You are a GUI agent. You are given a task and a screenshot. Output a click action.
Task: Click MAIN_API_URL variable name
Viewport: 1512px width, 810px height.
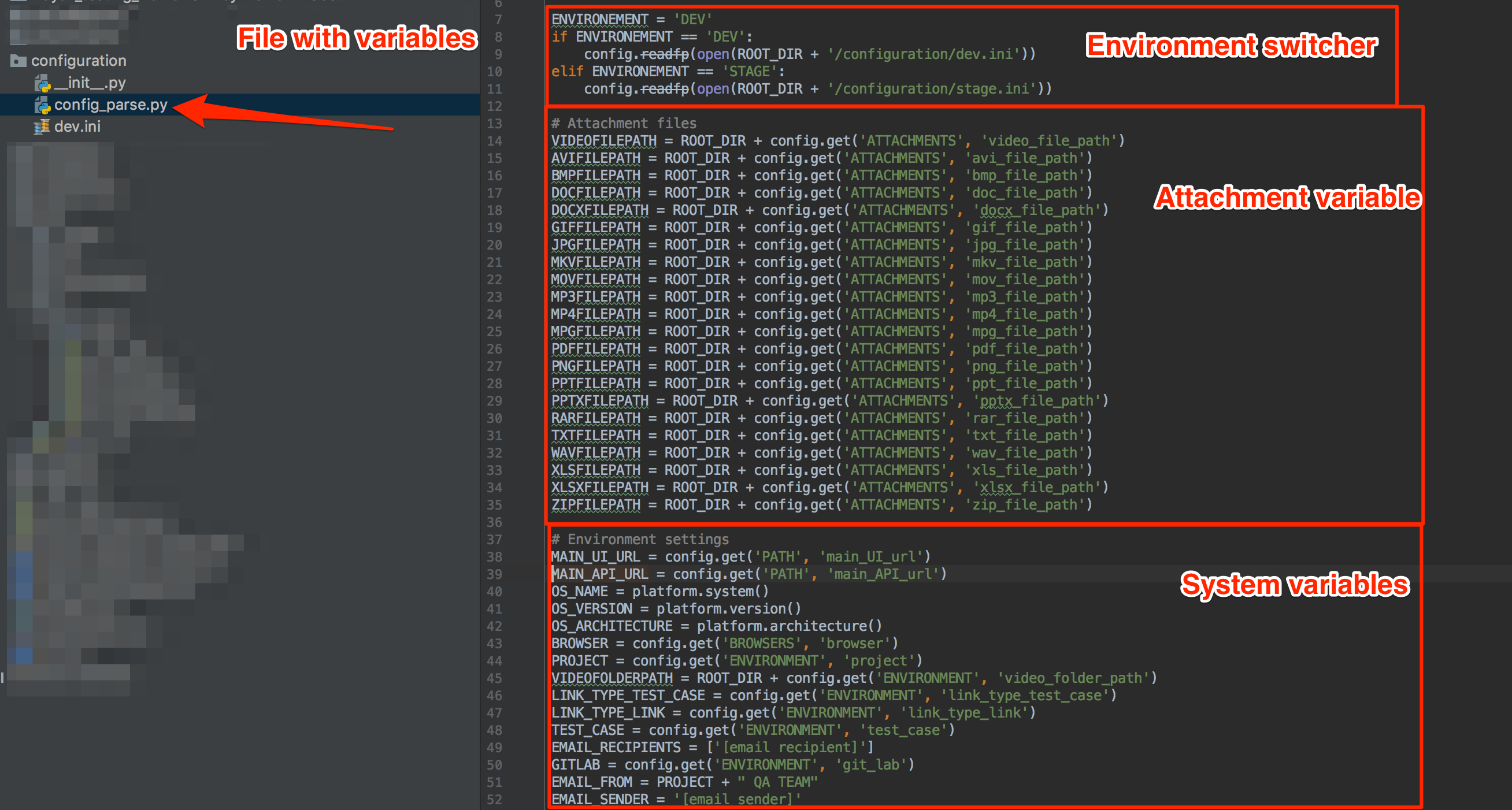pyautogui.click(x=600, y=574)
